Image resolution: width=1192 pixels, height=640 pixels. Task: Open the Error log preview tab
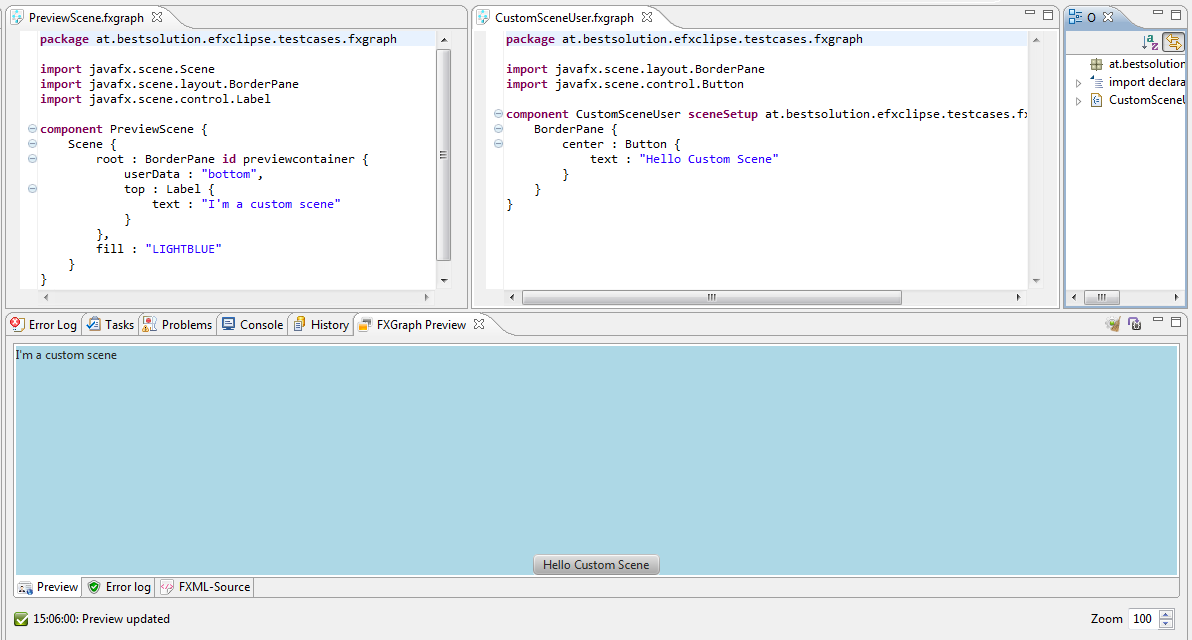pos(119,587)
